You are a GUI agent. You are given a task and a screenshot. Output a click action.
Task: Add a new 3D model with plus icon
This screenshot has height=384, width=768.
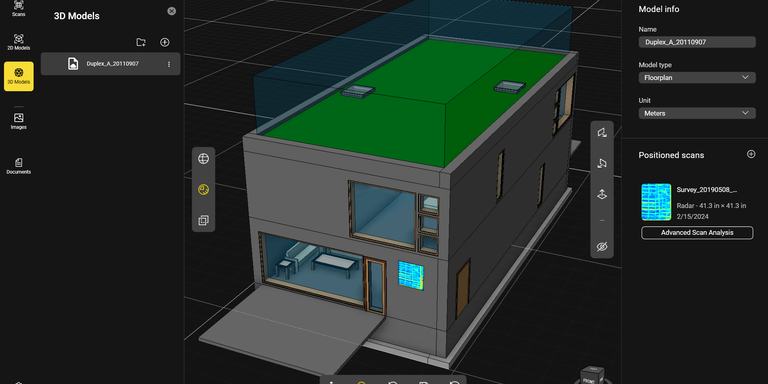[x=165, y=42]
